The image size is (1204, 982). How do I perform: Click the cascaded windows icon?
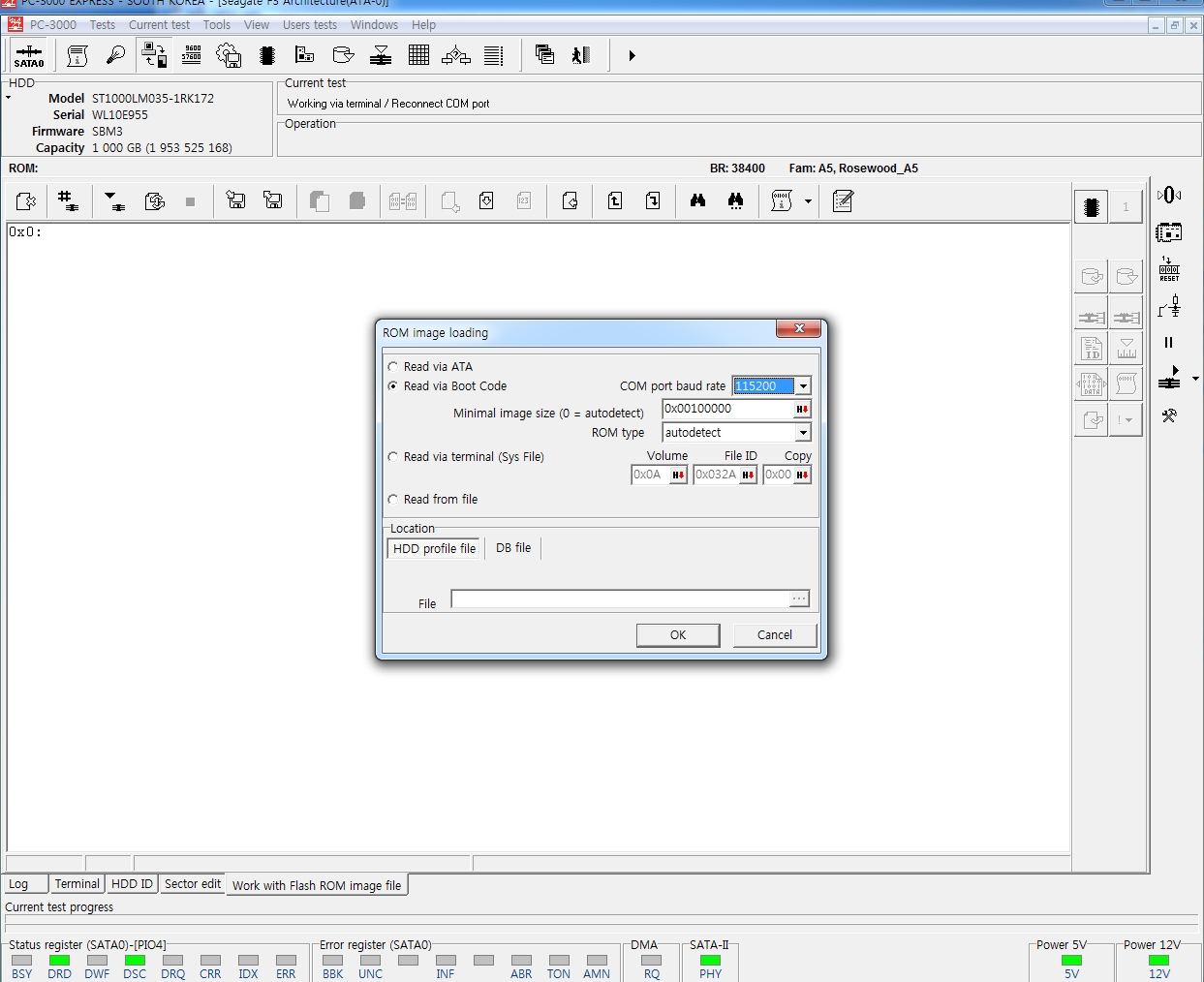544,56
